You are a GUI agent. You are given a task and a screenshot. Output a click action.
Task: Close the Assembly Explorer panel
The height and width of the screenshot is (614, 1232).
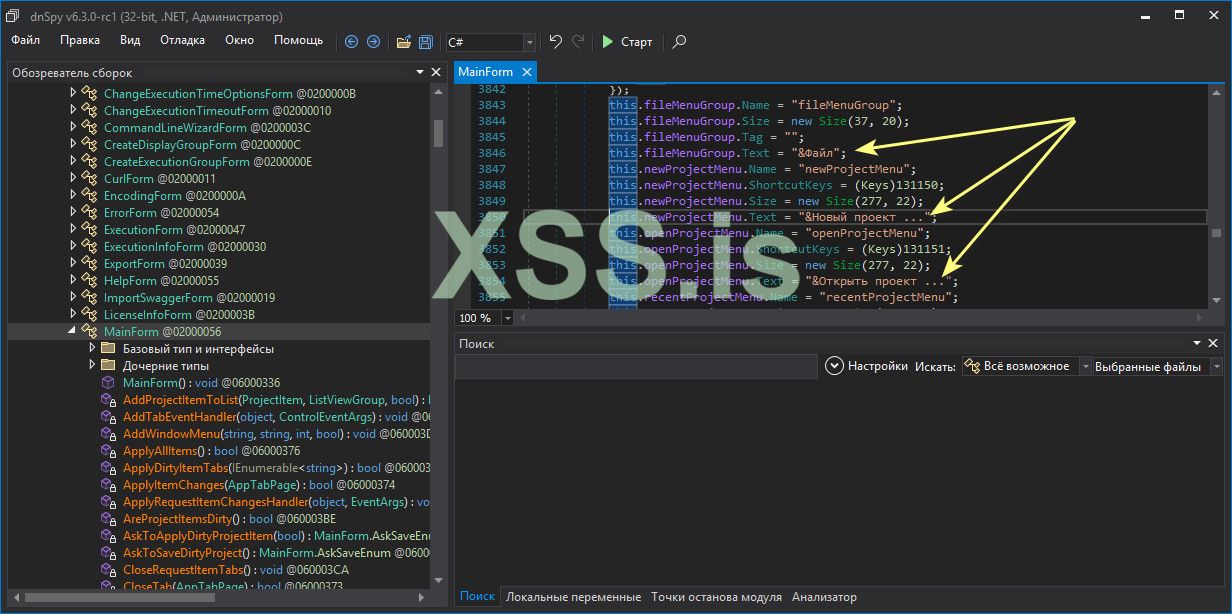pyautogui.click(x=436, y=73)
